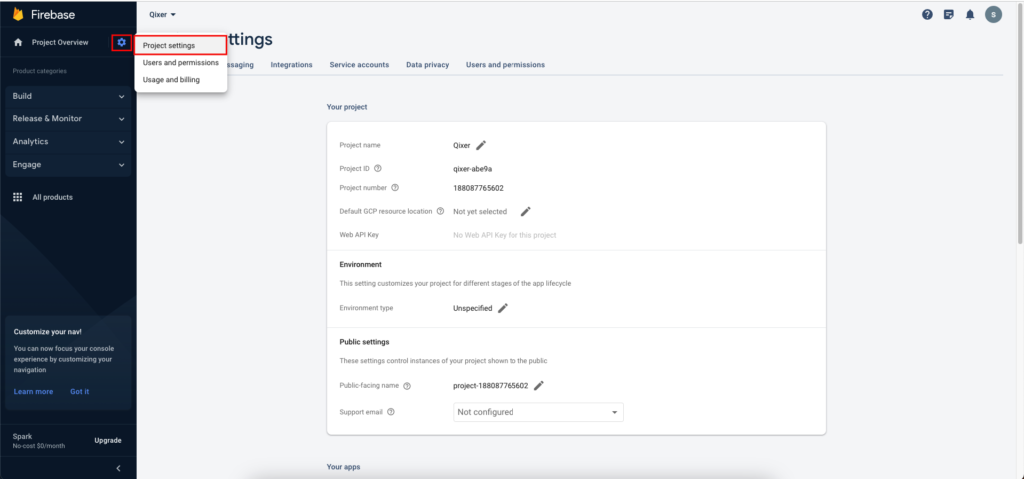This screenshot has width=1024, height=479.
Task: Click the Spark No-cost $0/month plan label
Action: [39, 440]
